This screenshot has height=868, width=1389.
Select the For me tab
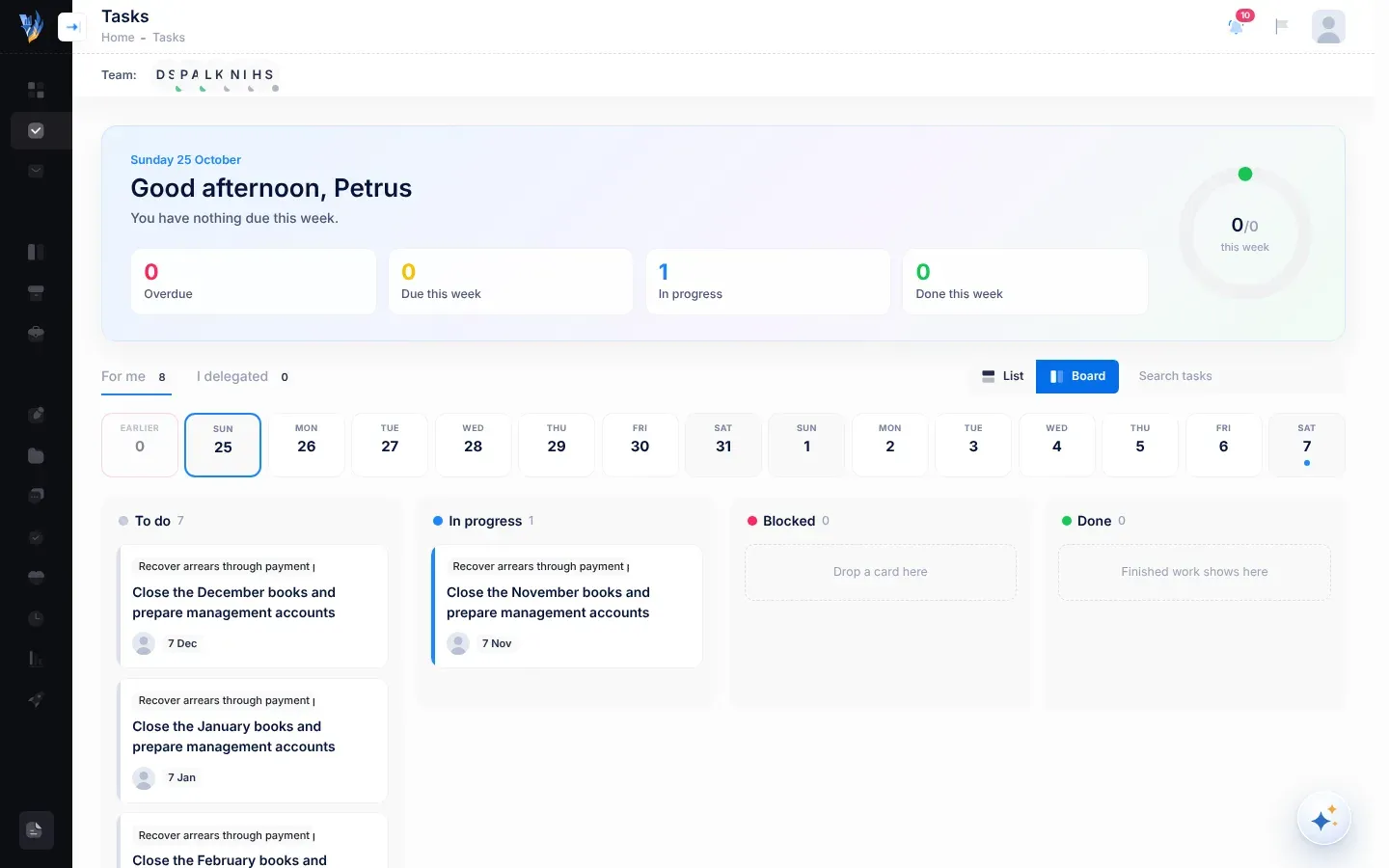[136, 377]
